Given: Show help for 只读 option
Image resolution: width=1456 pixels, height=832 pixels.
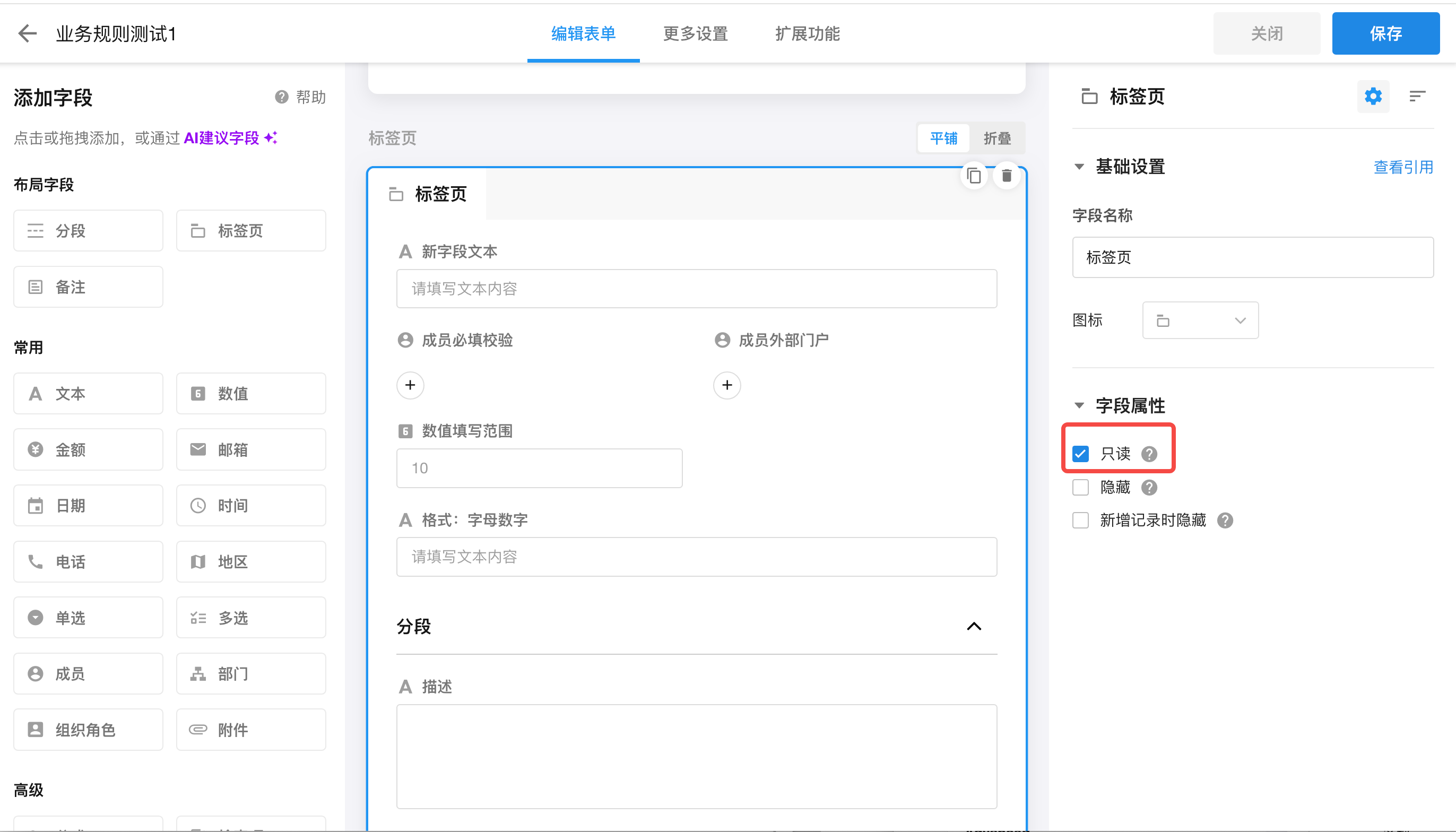Looking at the screenshot, I should click(1149, 454).
